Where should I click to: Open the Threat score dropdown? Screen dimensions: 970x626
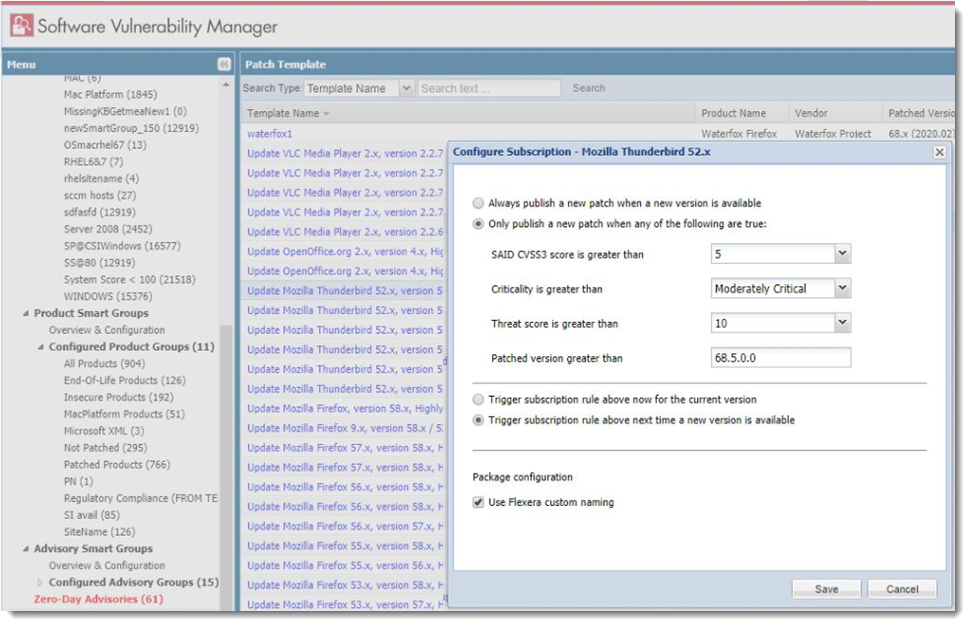pyautogui.click(x=842, y=323)
